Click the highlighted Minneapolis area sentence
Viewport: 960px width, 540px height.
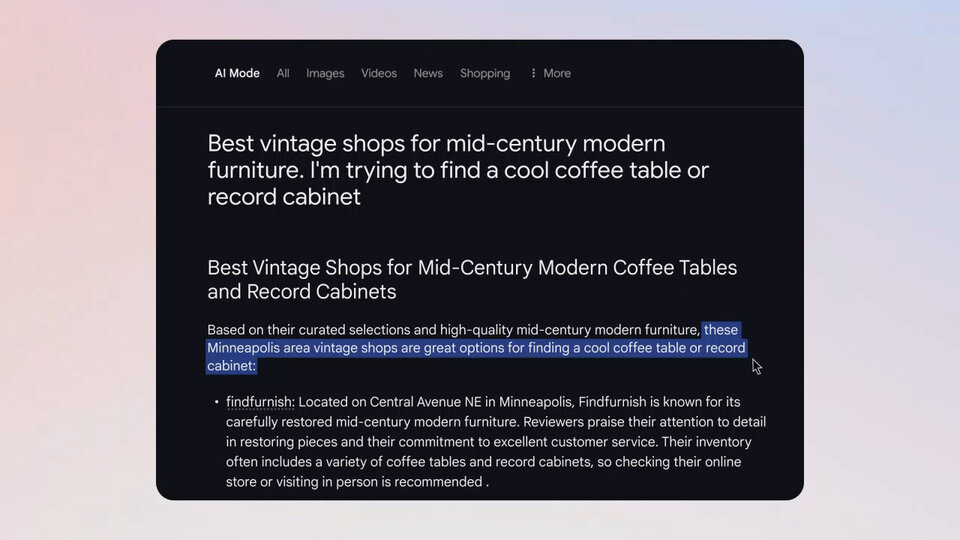tap(476, 348)
